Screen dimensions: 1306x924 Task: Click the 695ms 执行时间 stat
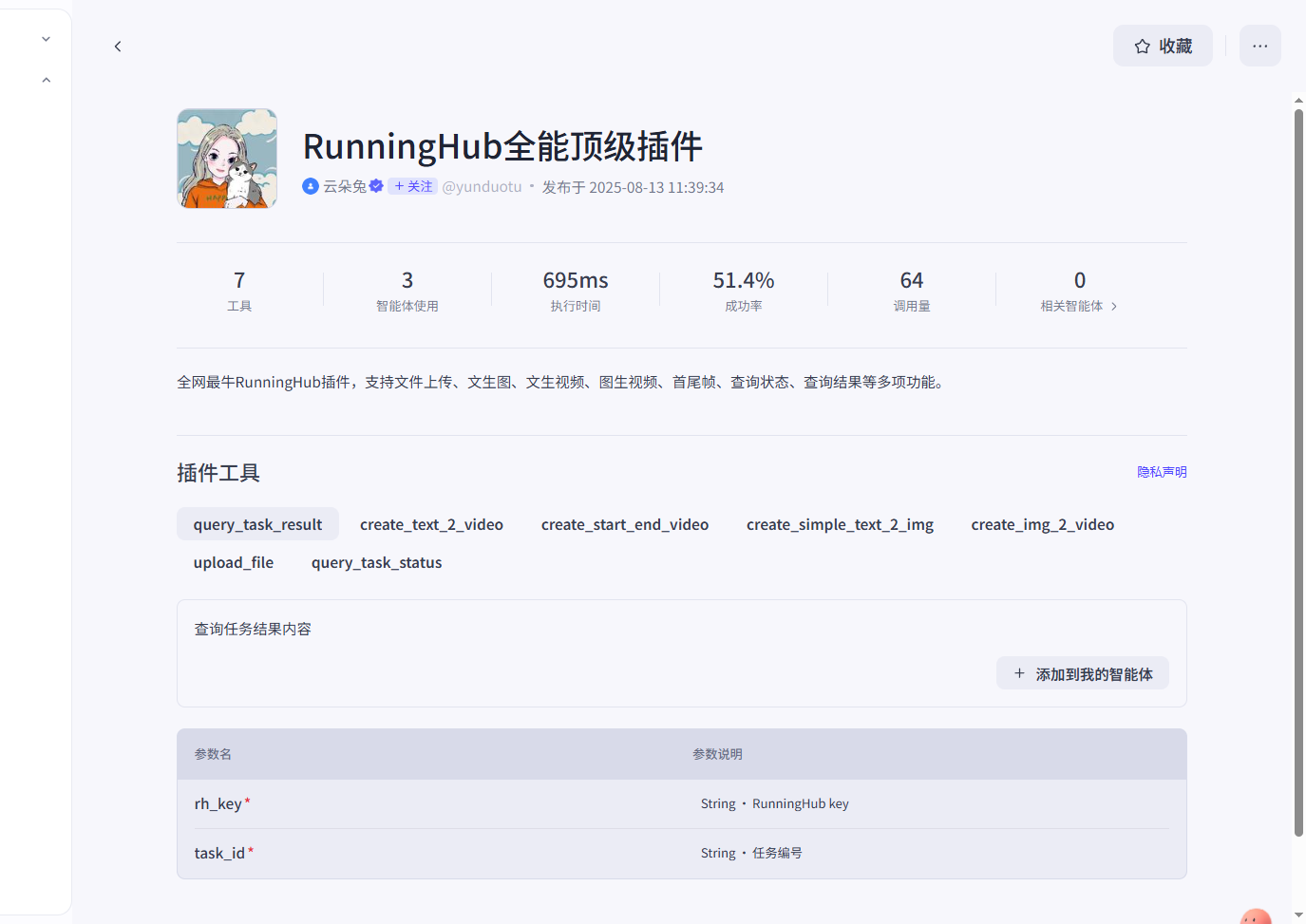pyautogui.click(x=576, y=291)
